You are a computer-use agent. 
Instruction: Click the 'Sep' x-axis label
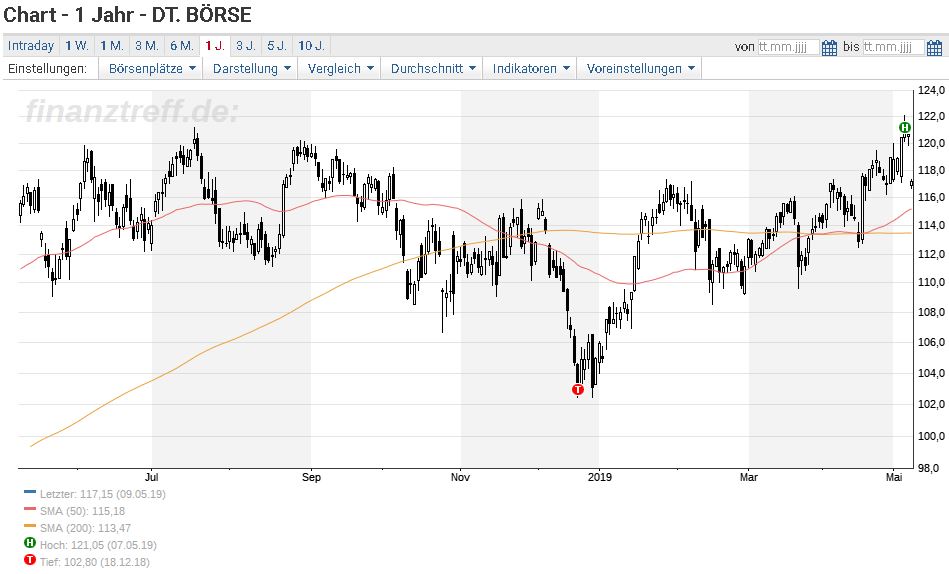(x=311, y=477)
